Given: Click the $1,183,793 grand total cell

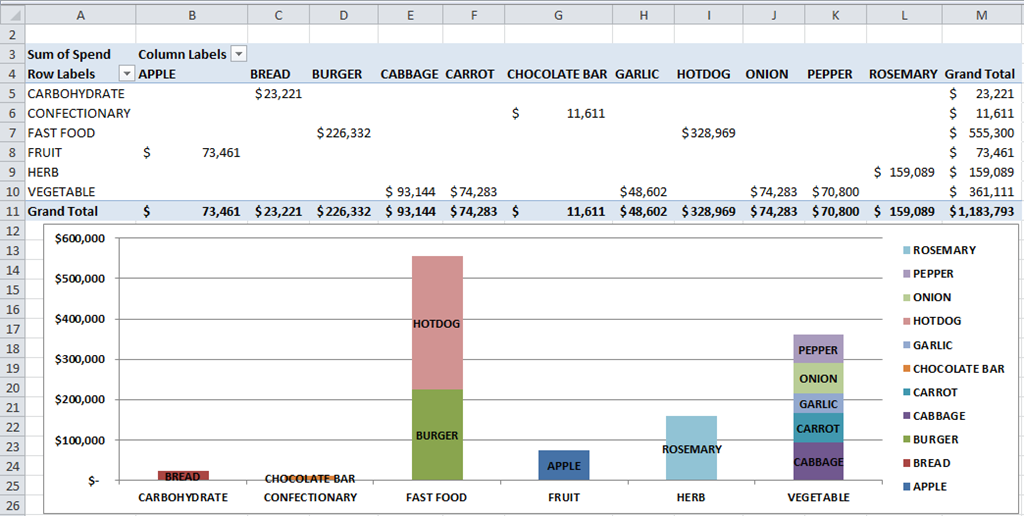Looking at the screenshot, I should [982, 211].
